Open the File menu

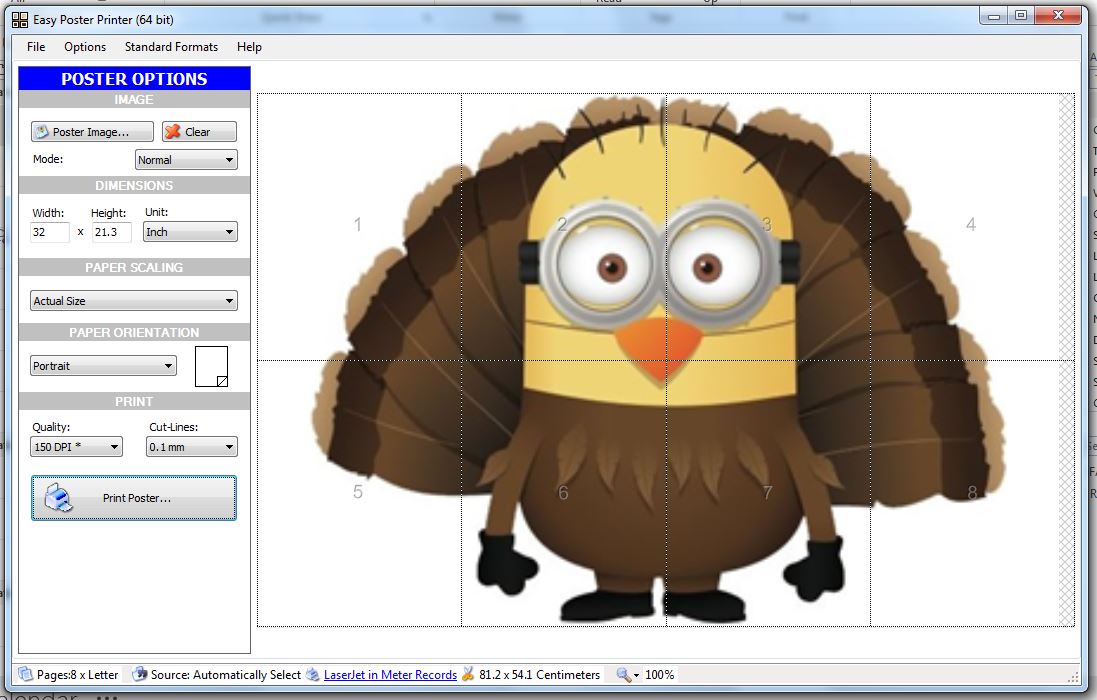click(x=36, y=47)
